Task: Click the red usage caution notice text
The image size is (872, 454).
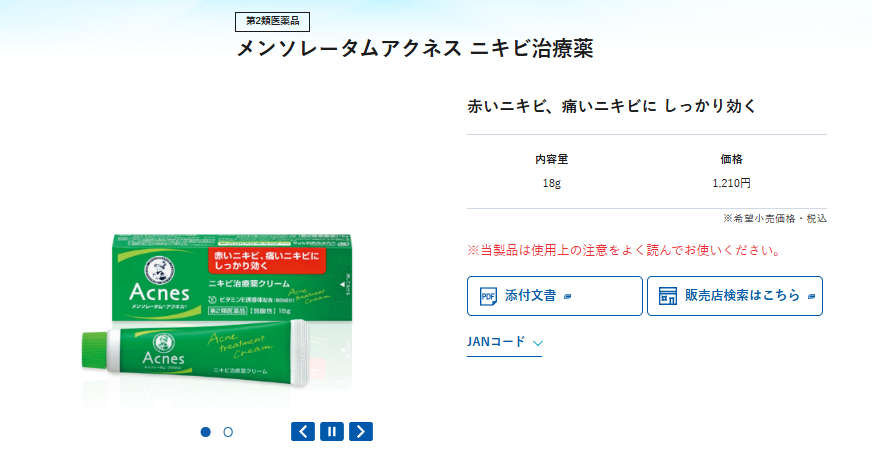Action: pyautogui.click(x=624, y=250)
